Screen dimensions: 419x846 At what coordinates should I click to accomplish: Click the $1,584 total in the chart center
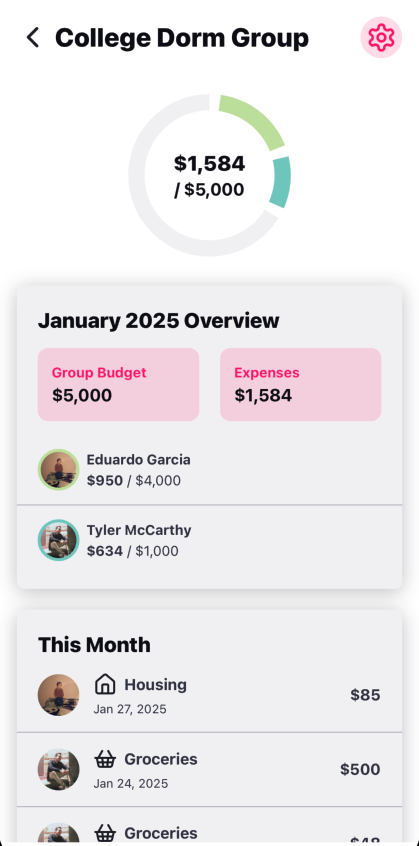coord(209,163)
